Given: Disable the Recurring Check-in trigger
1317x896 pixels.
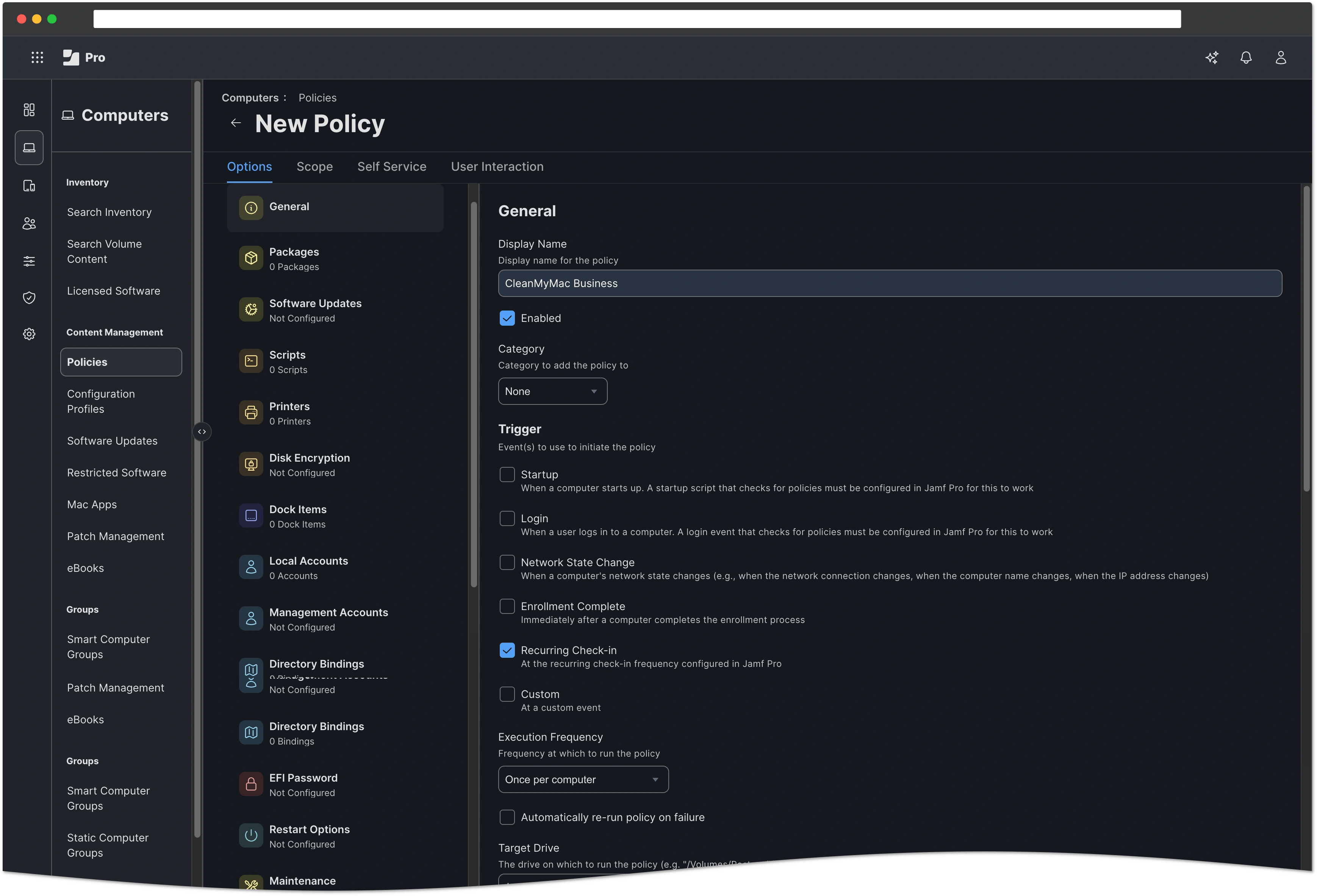Looking at the screenshot, I should pos(507,650).
